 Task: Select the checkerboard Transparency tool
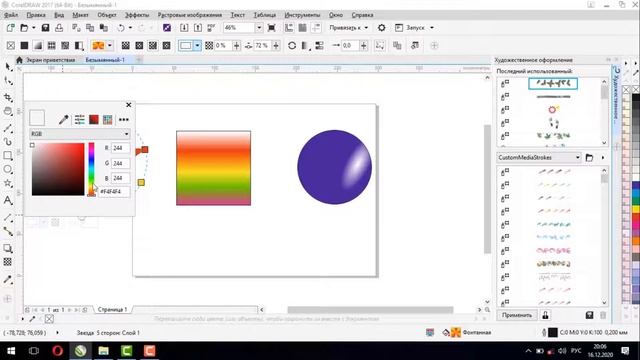8,262
